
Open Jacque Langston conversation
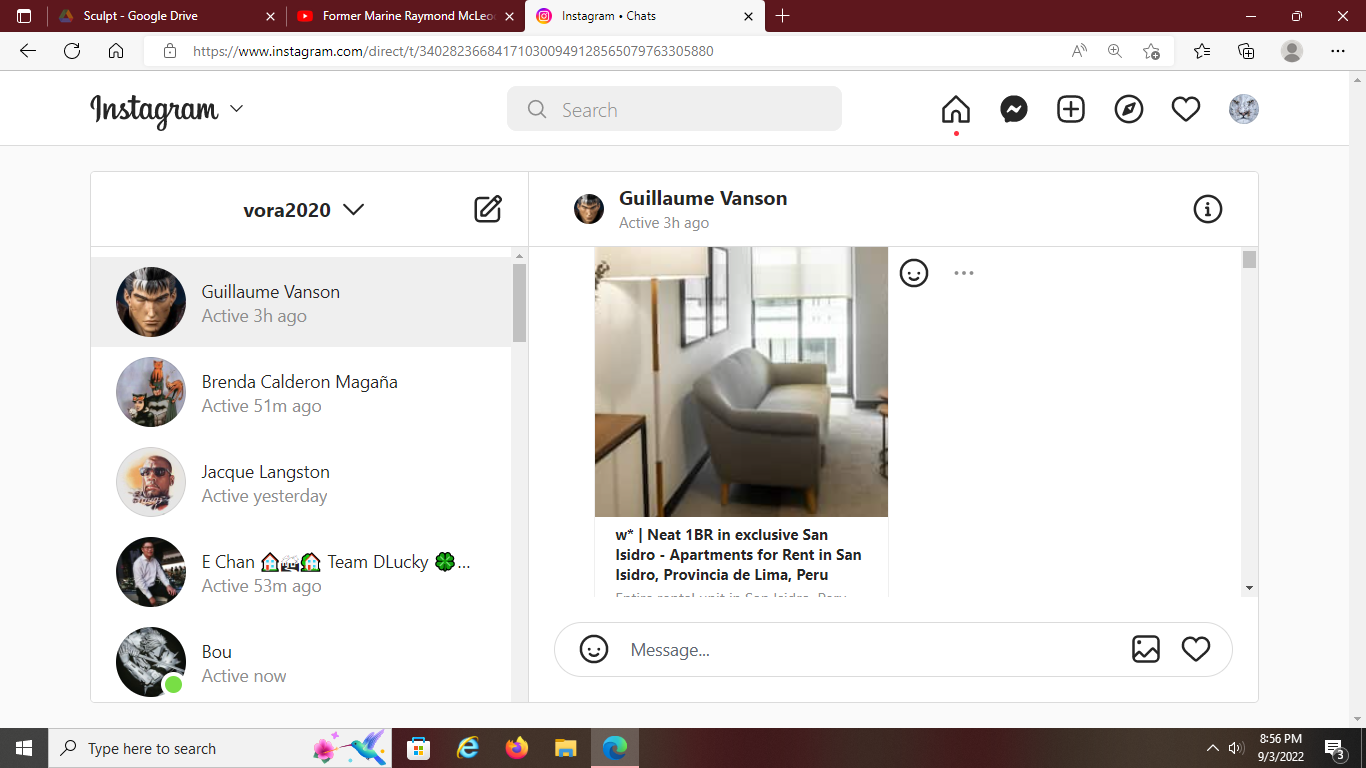coord(301,482)
